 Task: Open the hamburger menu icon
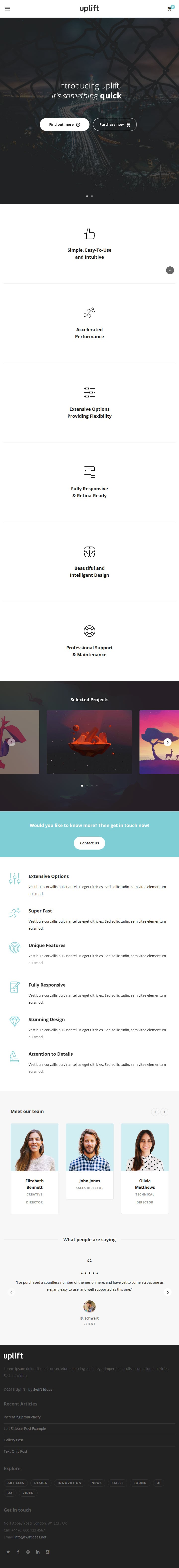click(7, 8)
